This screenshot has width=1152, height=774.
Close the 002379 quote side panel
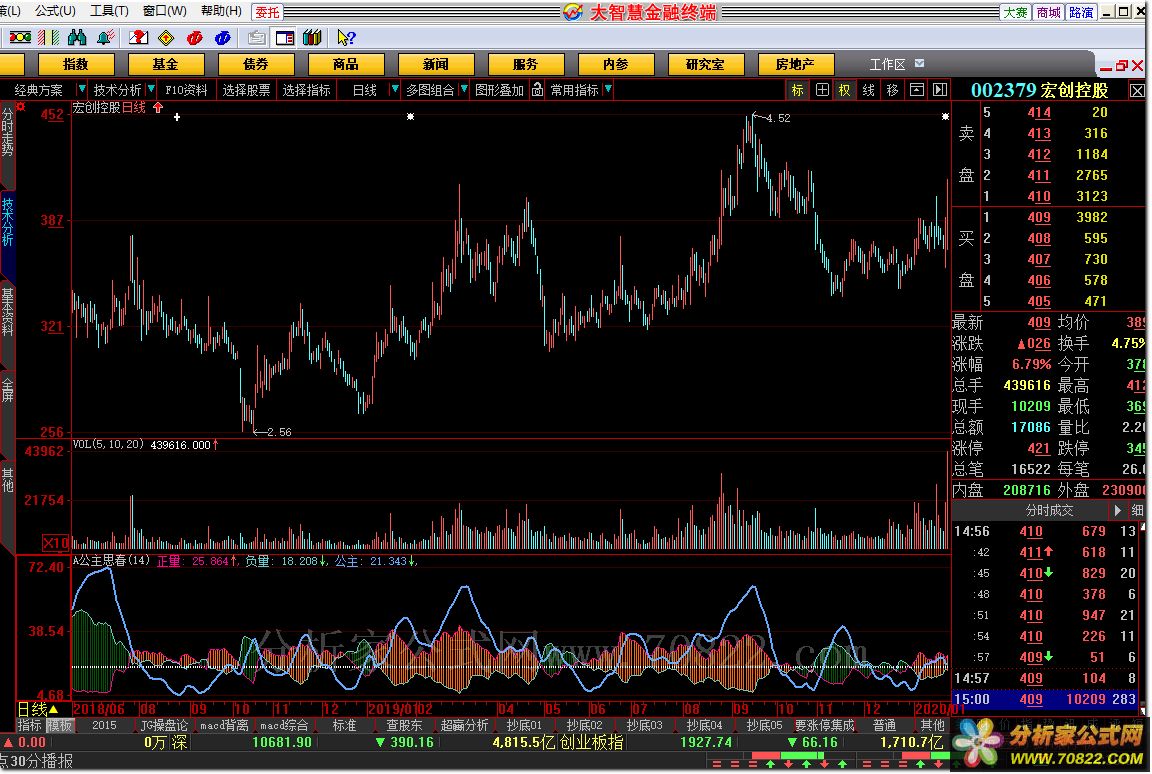coord(1137,90)
